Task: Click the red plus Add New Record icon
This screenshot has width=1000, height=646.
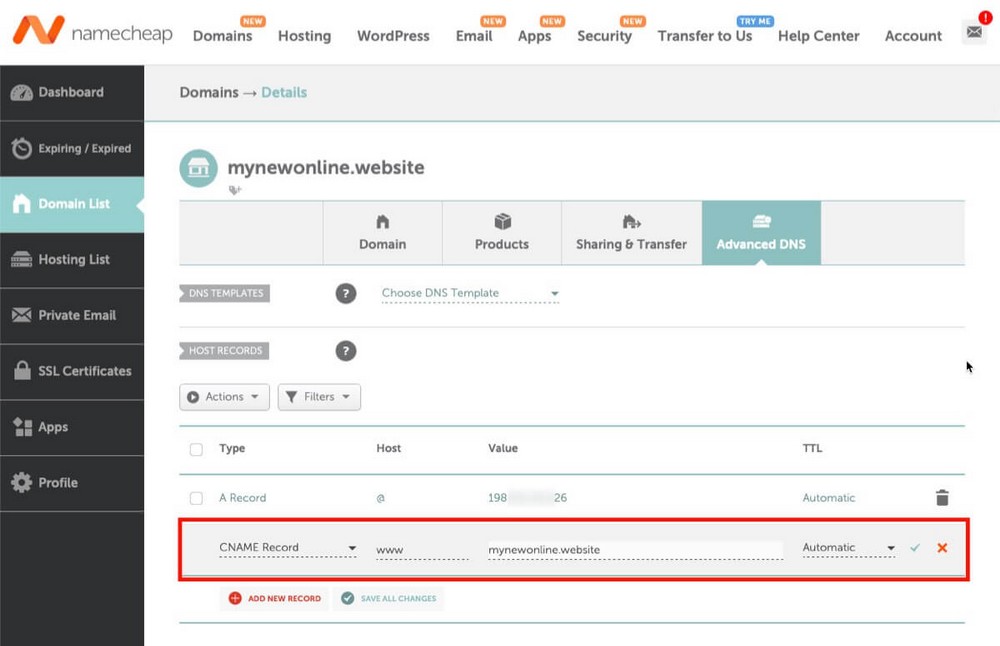Action: tap(235, 598)
